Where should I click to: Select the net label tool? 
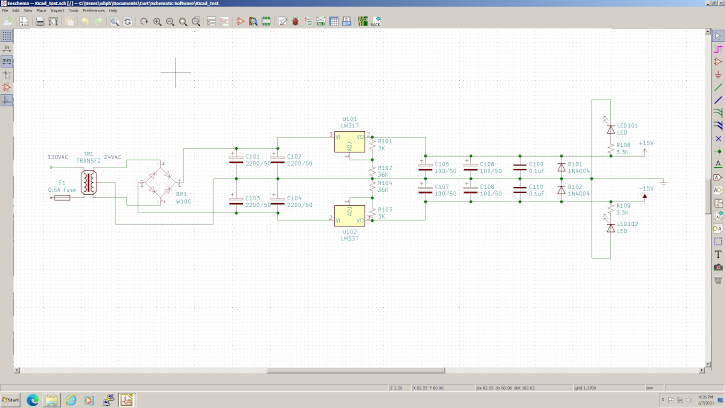click(718, 164)
